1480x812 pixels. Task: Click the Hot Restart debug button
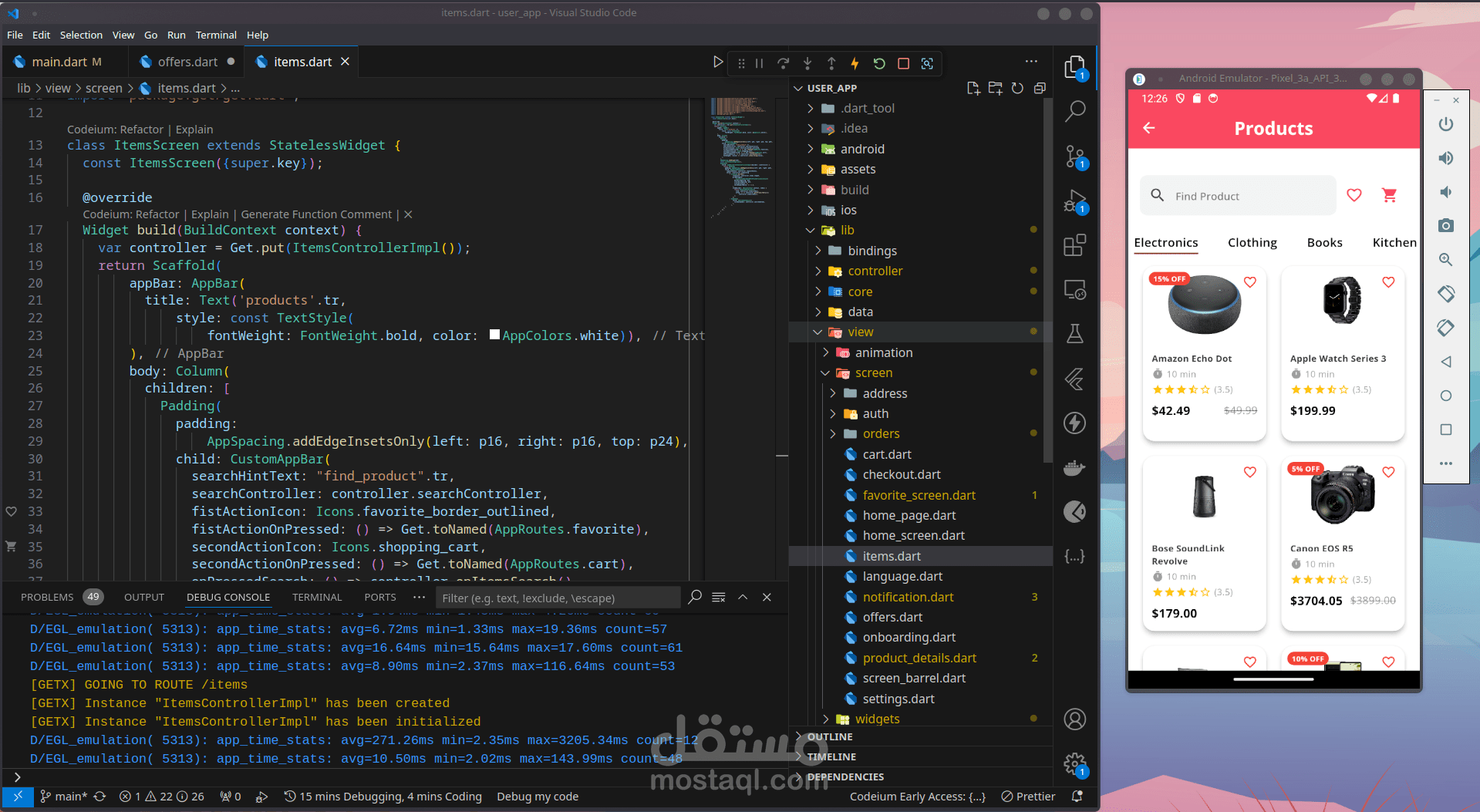[x=879, y=63]
